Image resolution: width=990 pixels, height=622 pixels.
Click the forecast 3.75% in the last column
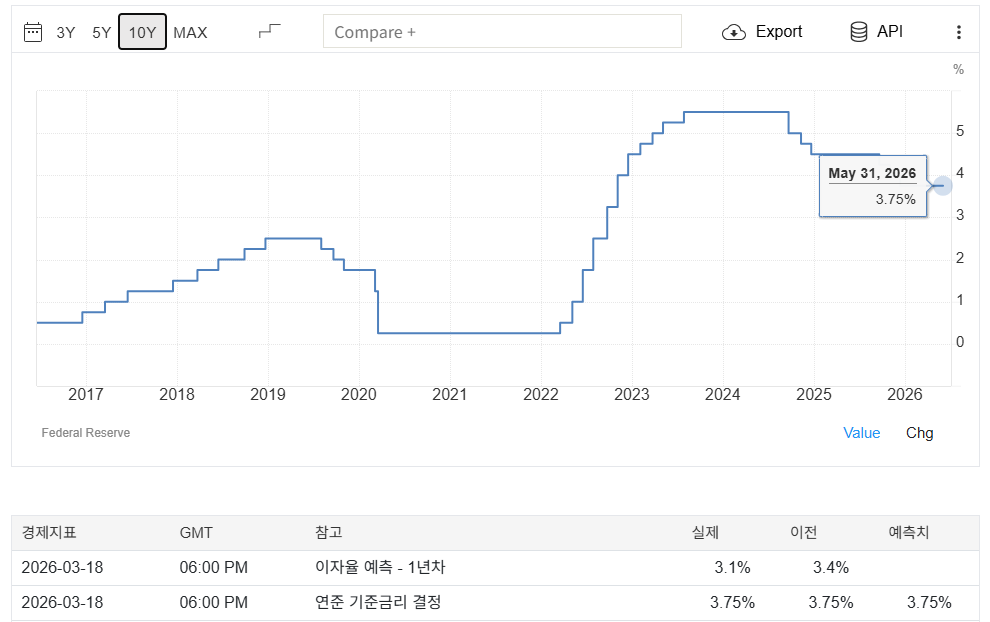tap(929, 602)
